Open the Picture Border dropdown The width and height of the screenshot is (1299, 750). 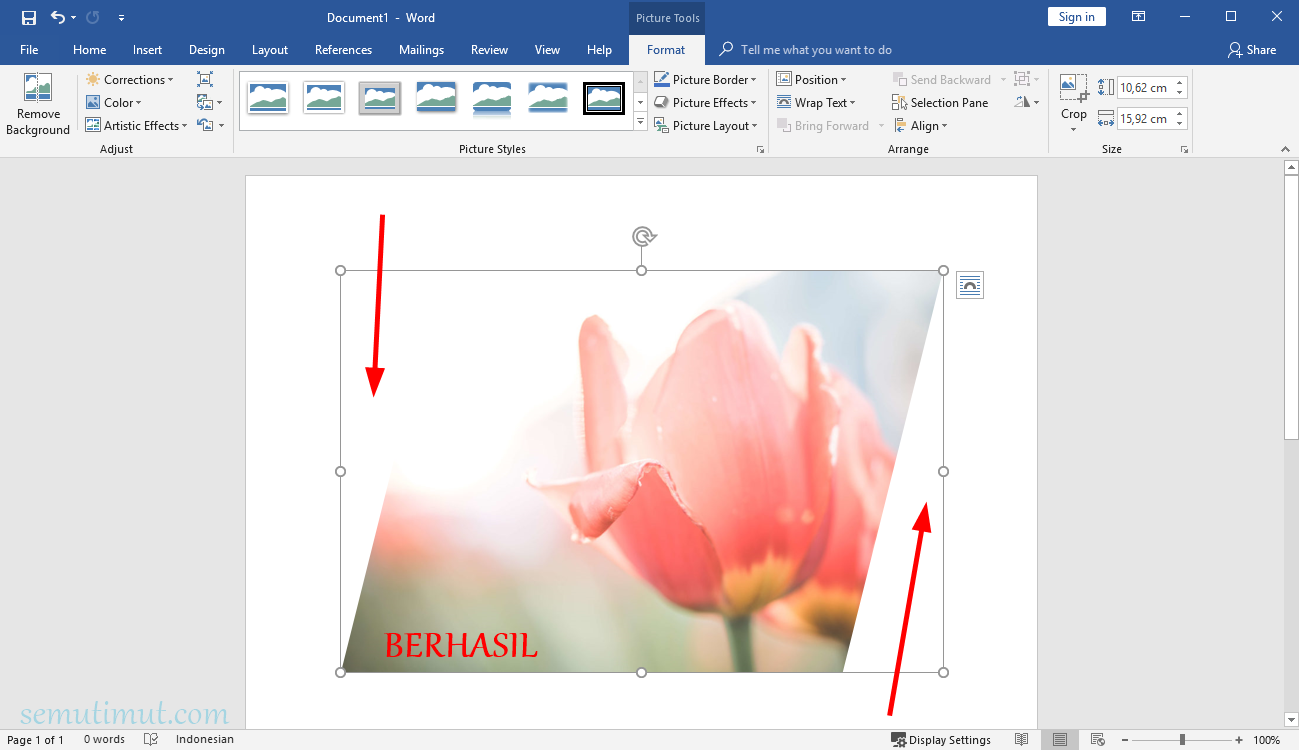point(706,80)
